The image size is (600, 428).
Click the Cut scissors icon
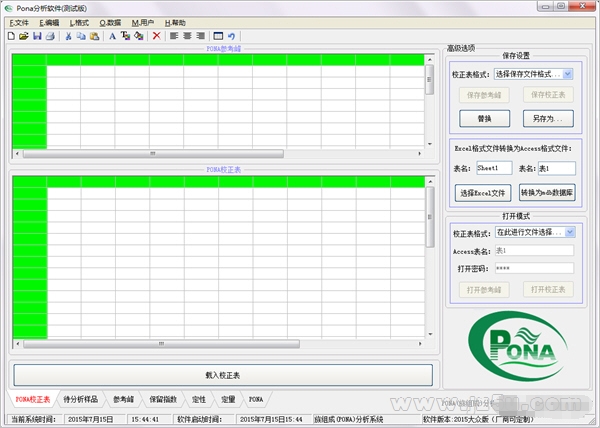pyautogui.click(x=68, y=36)
